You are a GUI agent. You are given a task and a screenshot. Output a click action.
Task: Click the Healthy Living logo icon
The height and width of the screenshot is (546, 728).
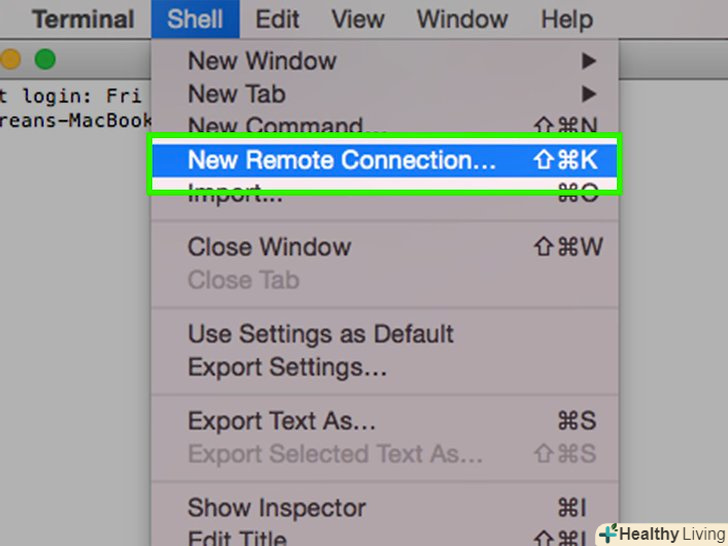coord(607,533)
